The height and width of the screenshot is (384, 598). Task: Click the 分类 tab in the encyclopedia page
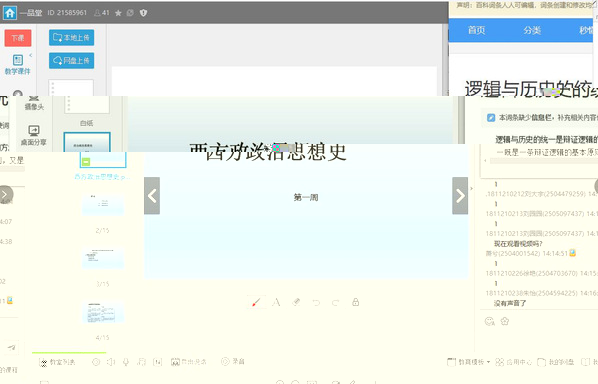tap(532, 30)
